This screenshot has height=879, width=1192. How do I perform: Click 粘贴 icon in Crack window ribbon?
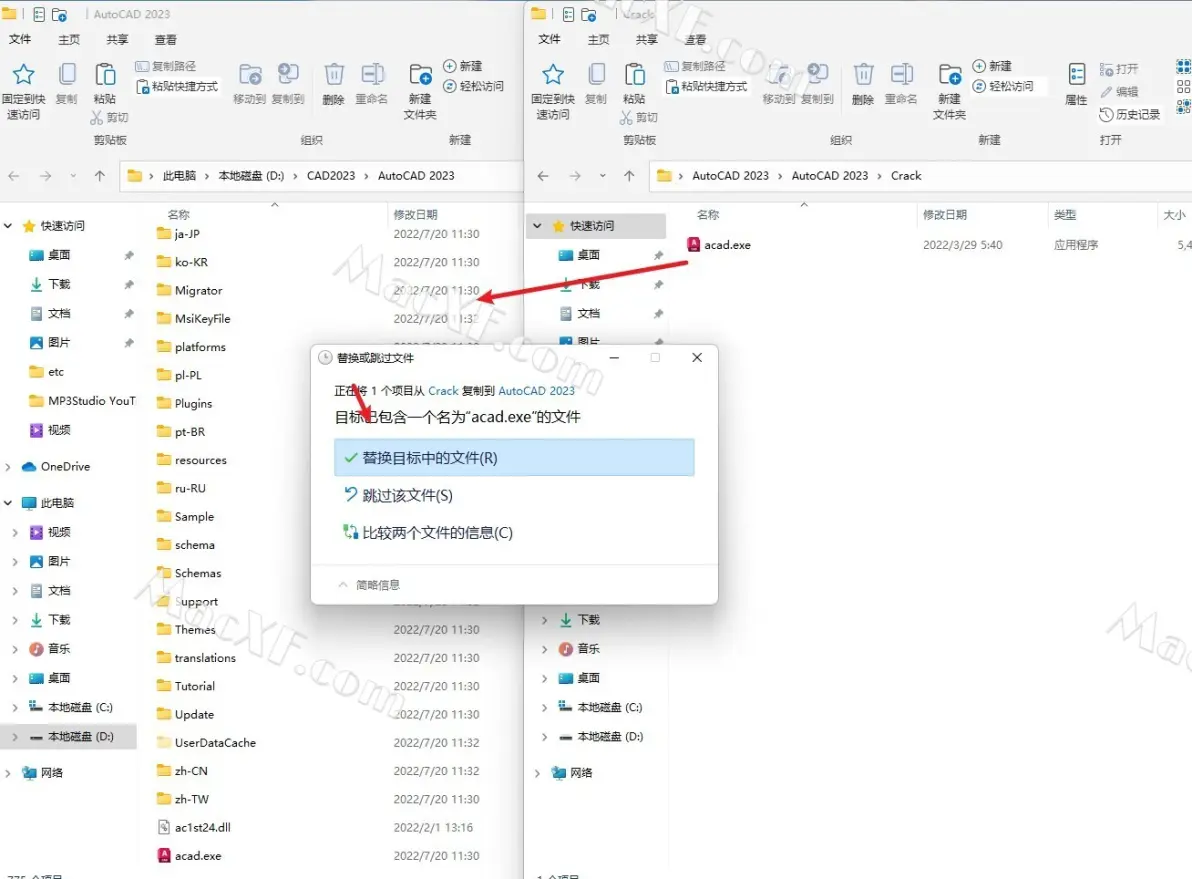tap(634, 74)
